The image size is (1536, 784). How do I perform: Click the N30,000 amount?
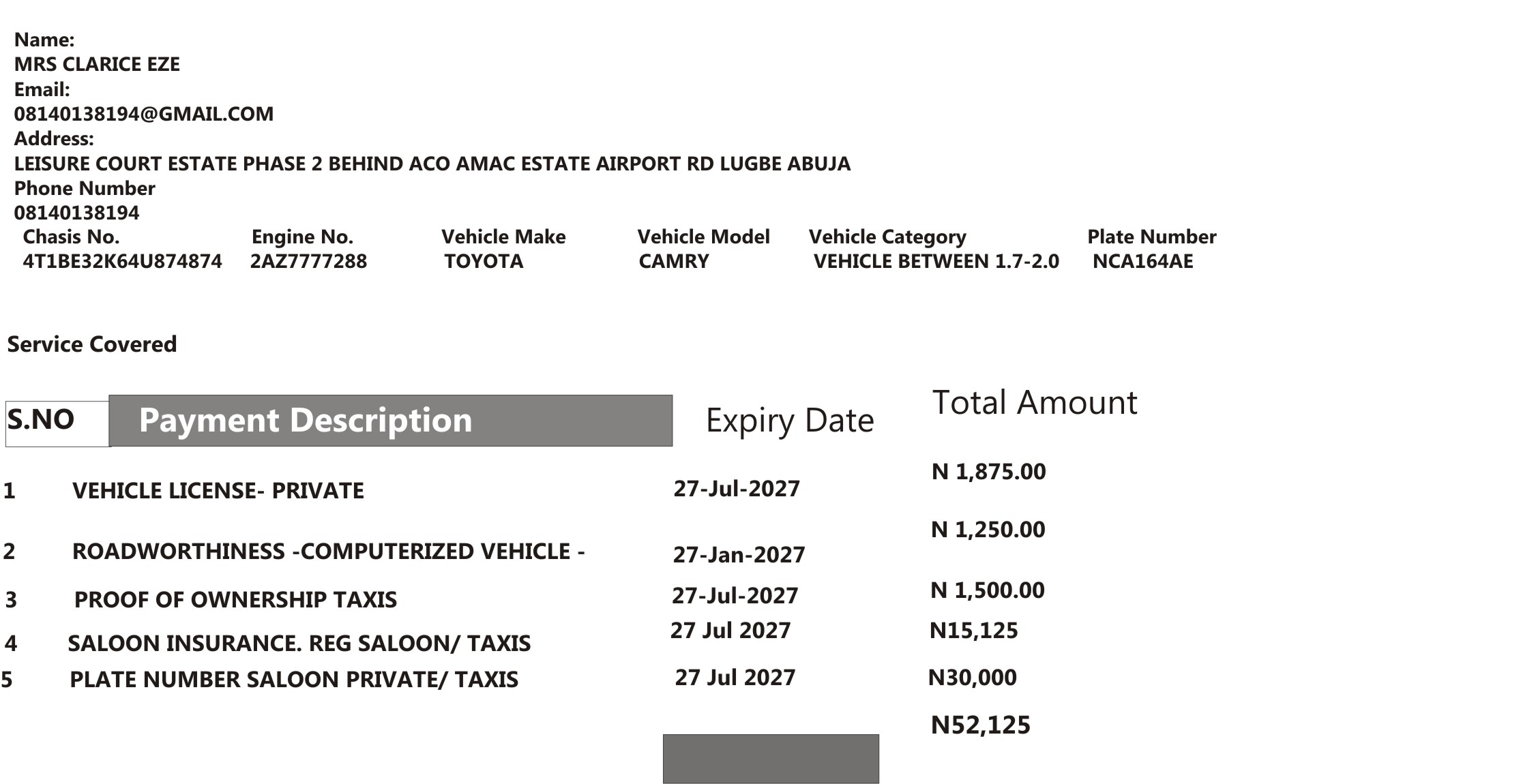[973, 677]
